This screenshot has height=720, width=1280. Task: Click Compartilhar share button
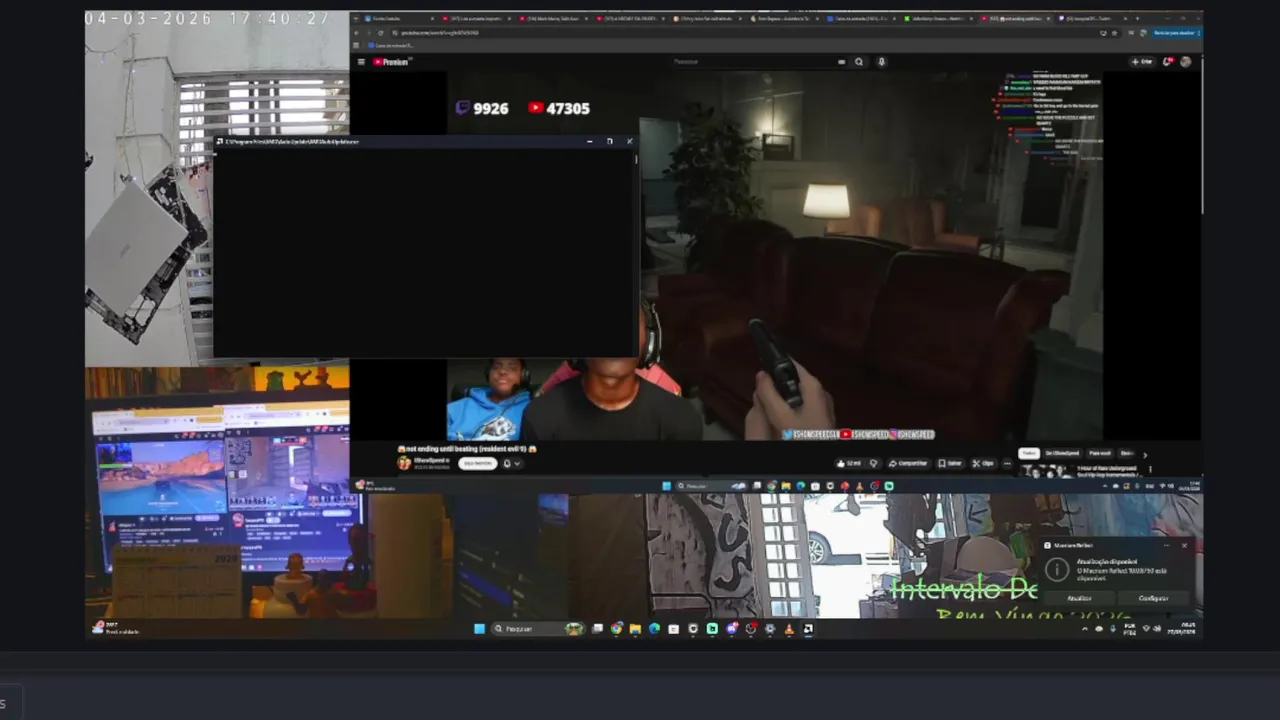point(909,463)
